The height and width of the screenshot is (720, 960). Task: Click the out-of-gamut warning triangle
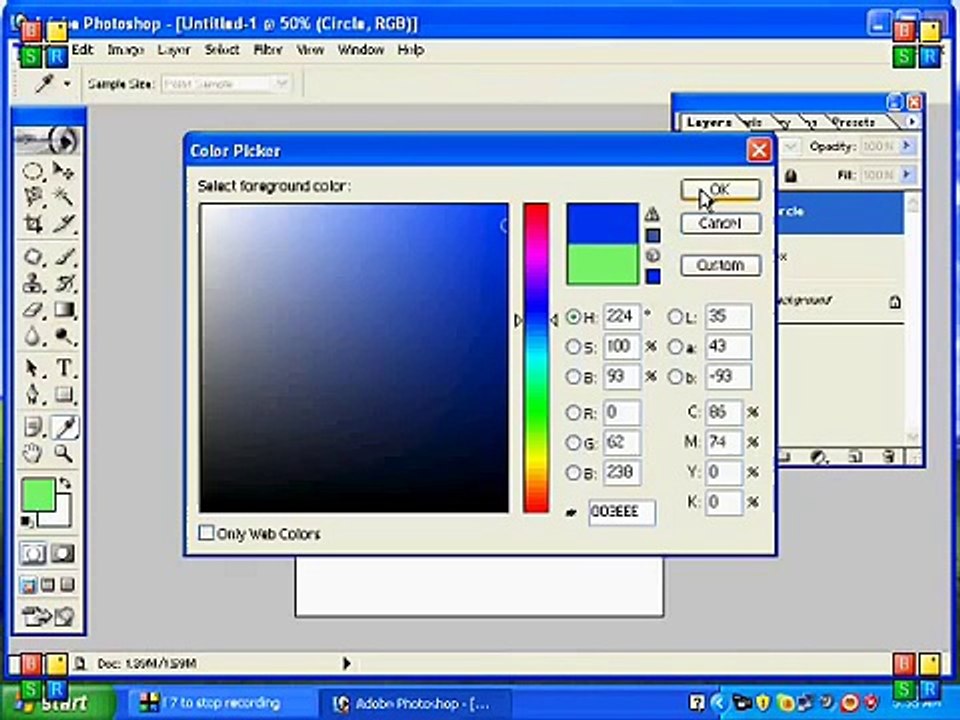click(652, 214)
